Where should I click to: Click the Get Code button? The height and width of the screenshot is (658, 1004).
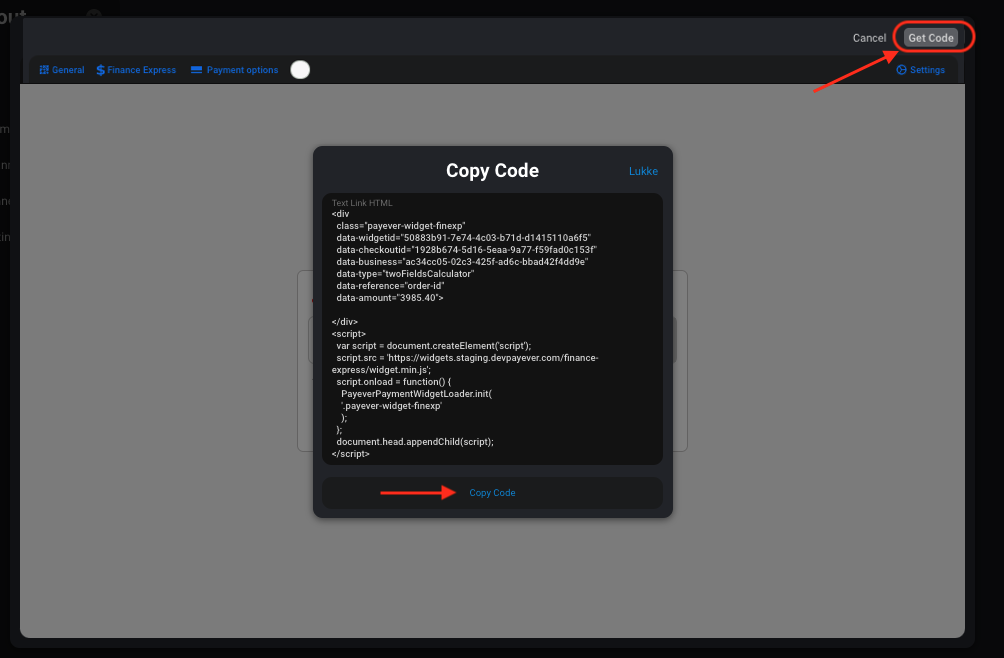tap(931, 38)
